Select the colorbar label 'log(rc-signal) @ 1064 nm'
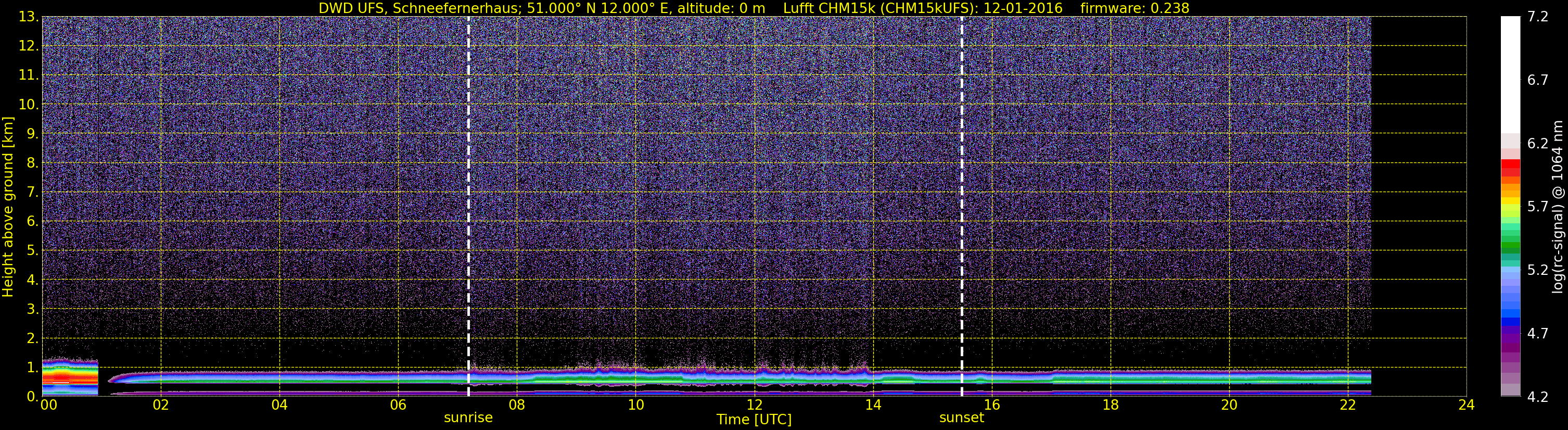Screen dimensions: 1568x430 1558,207
